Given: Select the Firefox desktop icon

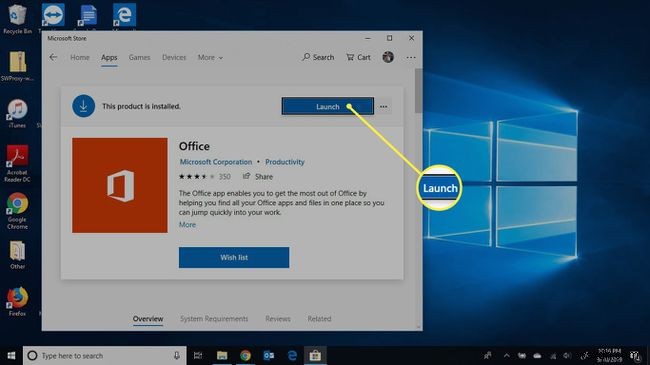Looking at the screenshot, I should pos(17,302).
